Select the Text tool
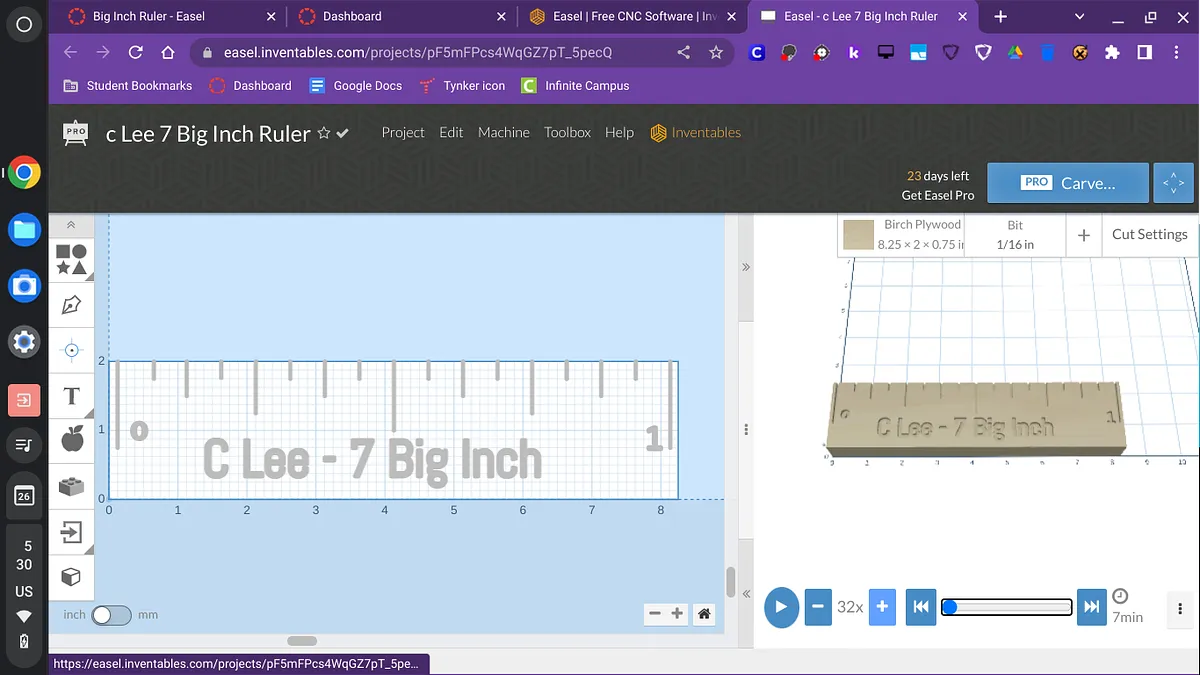Viewport: 1200px width, 675px height. 71,396
